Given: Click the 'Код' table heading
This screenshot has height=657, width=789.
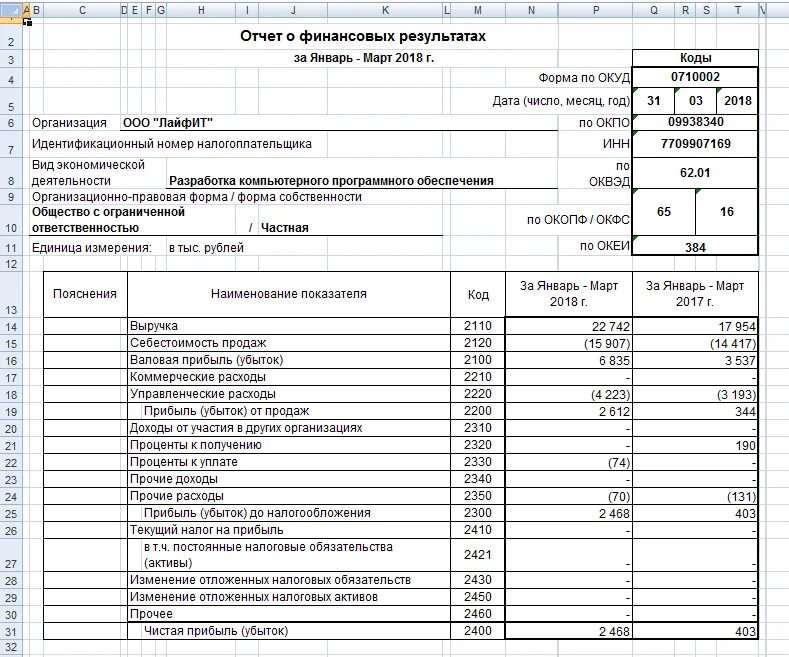Looking at the screenshot, I should click(x=478, y=294).
